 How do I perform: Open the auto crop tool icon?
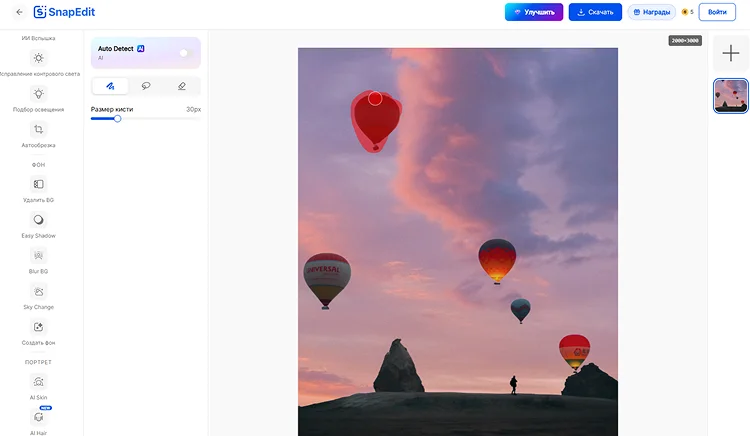(38, 130)
